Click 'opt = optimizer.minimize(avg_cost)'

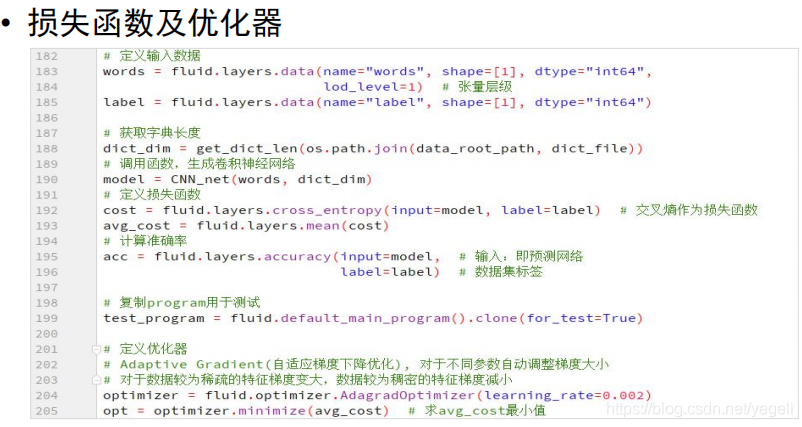246,411
